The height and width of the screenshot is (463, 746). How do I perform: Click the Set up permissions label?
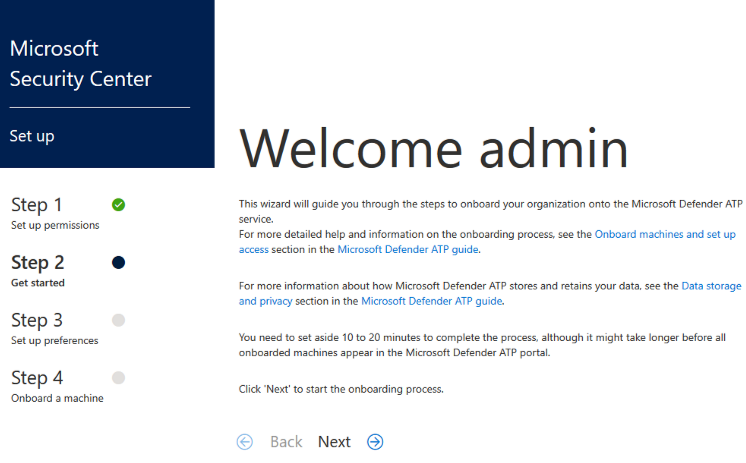[x=55, y=225]
